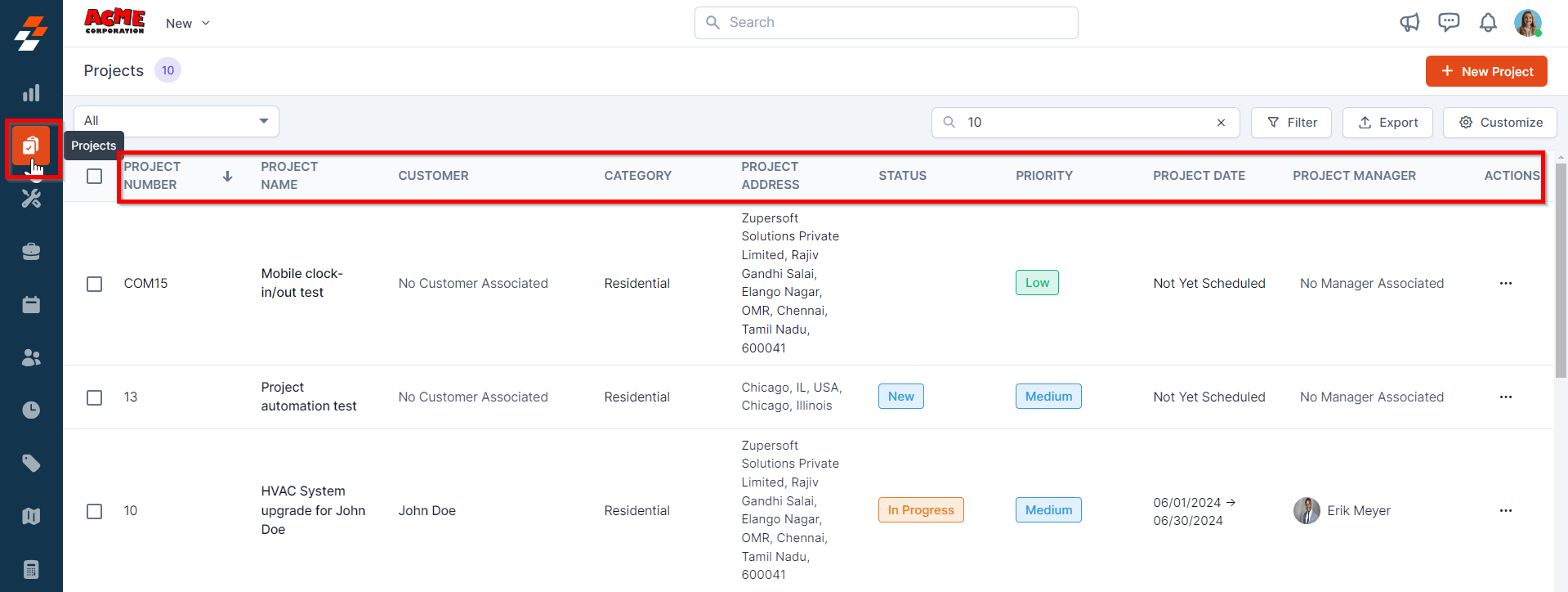Click the Project Manager column header
This screenshot has width=1568, height=592.
pos(1354,176)
